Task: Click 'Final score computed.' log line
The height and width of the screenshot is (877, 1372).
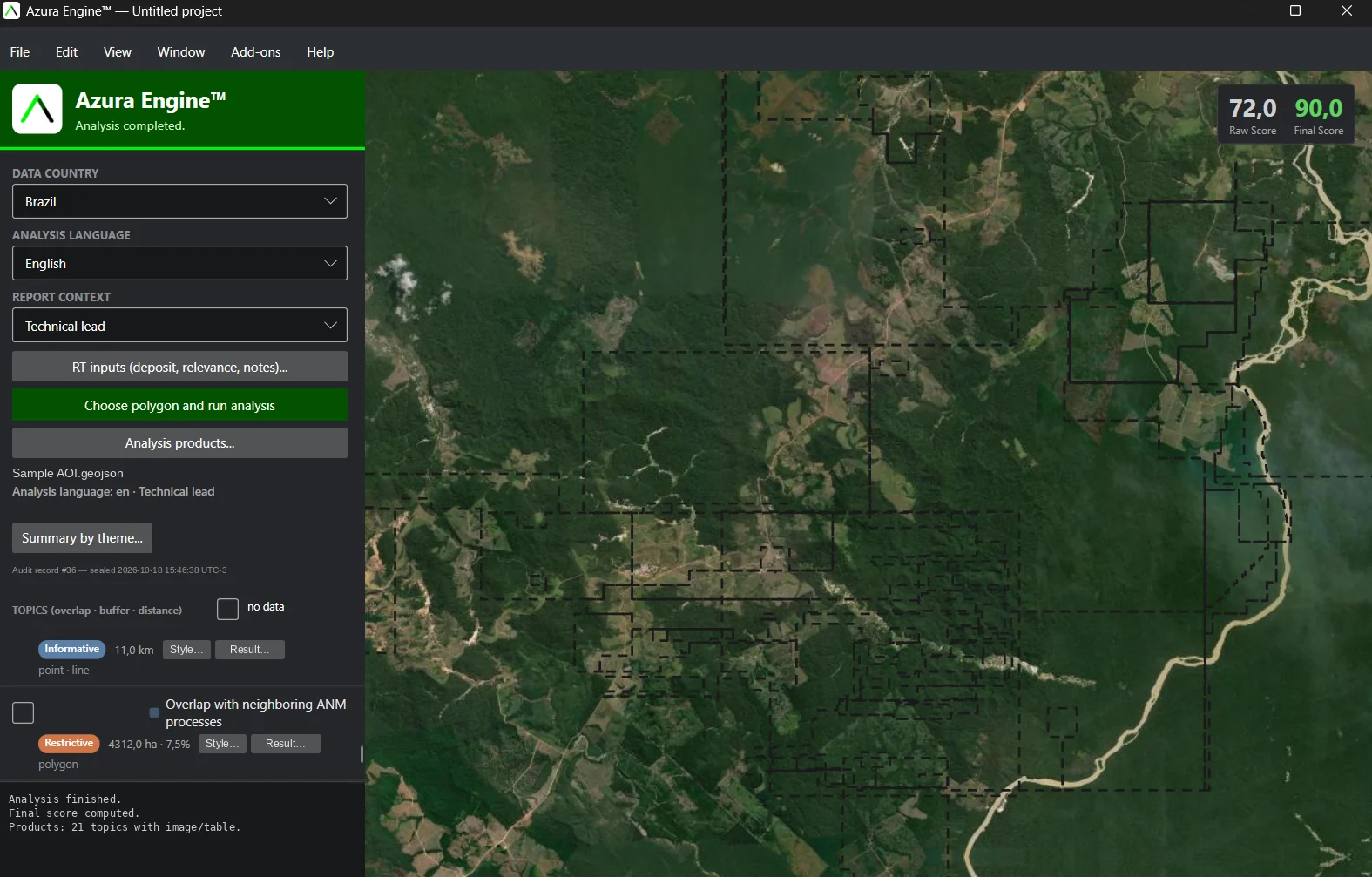Action: (74, 813)
